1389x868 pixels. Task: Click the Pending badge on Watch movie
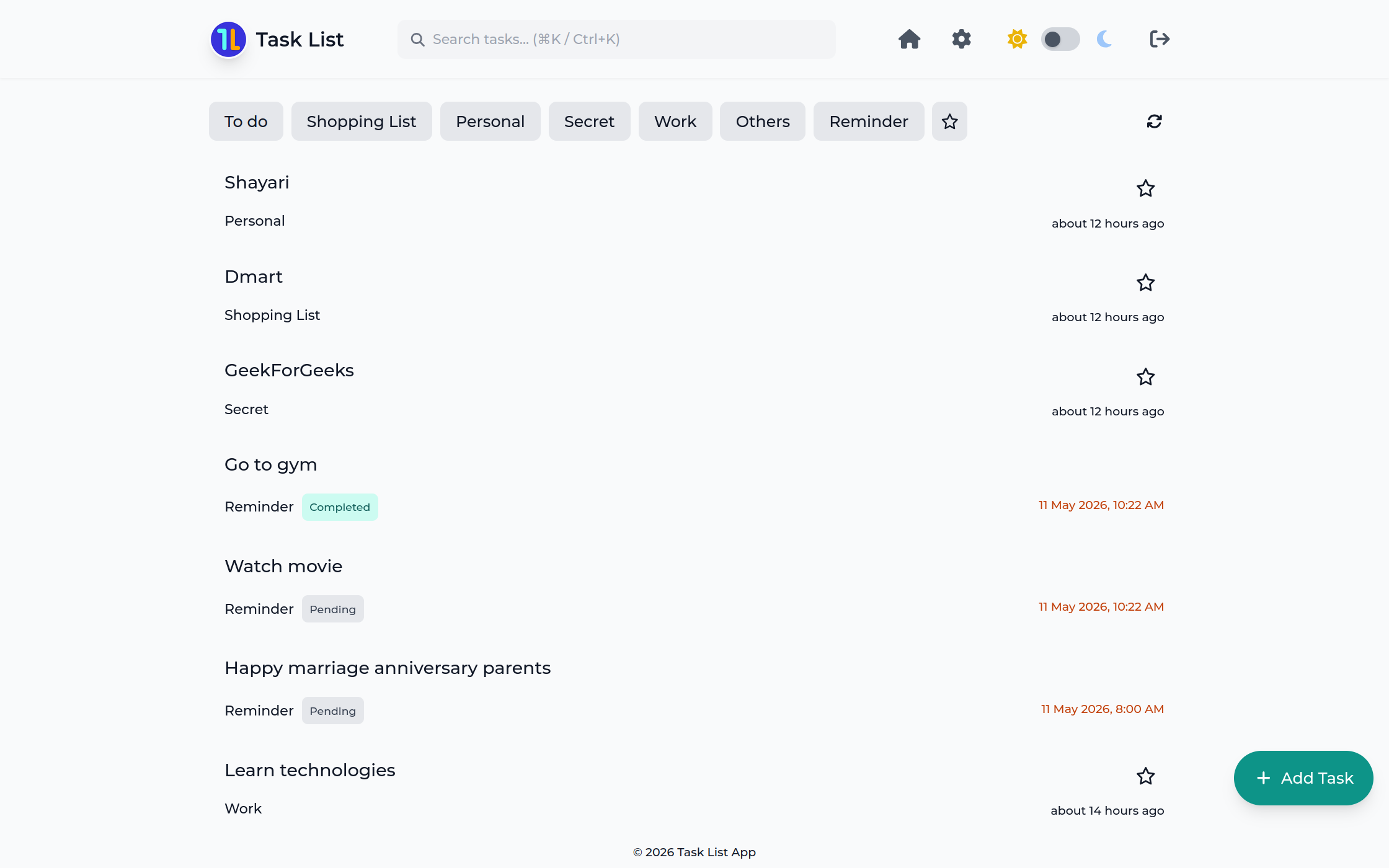pyautogui.click(x=333, y=609)
